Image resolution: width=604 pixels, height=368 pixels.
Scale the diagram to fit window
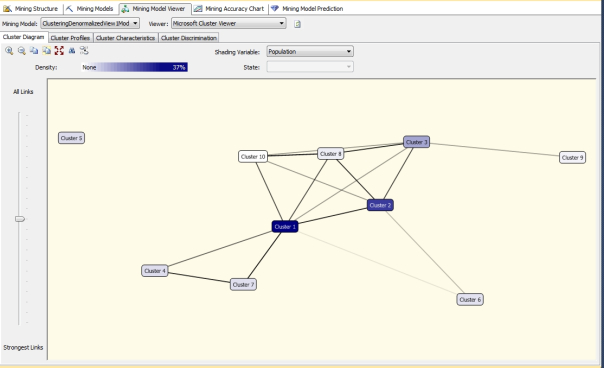[x=59, y=50]
